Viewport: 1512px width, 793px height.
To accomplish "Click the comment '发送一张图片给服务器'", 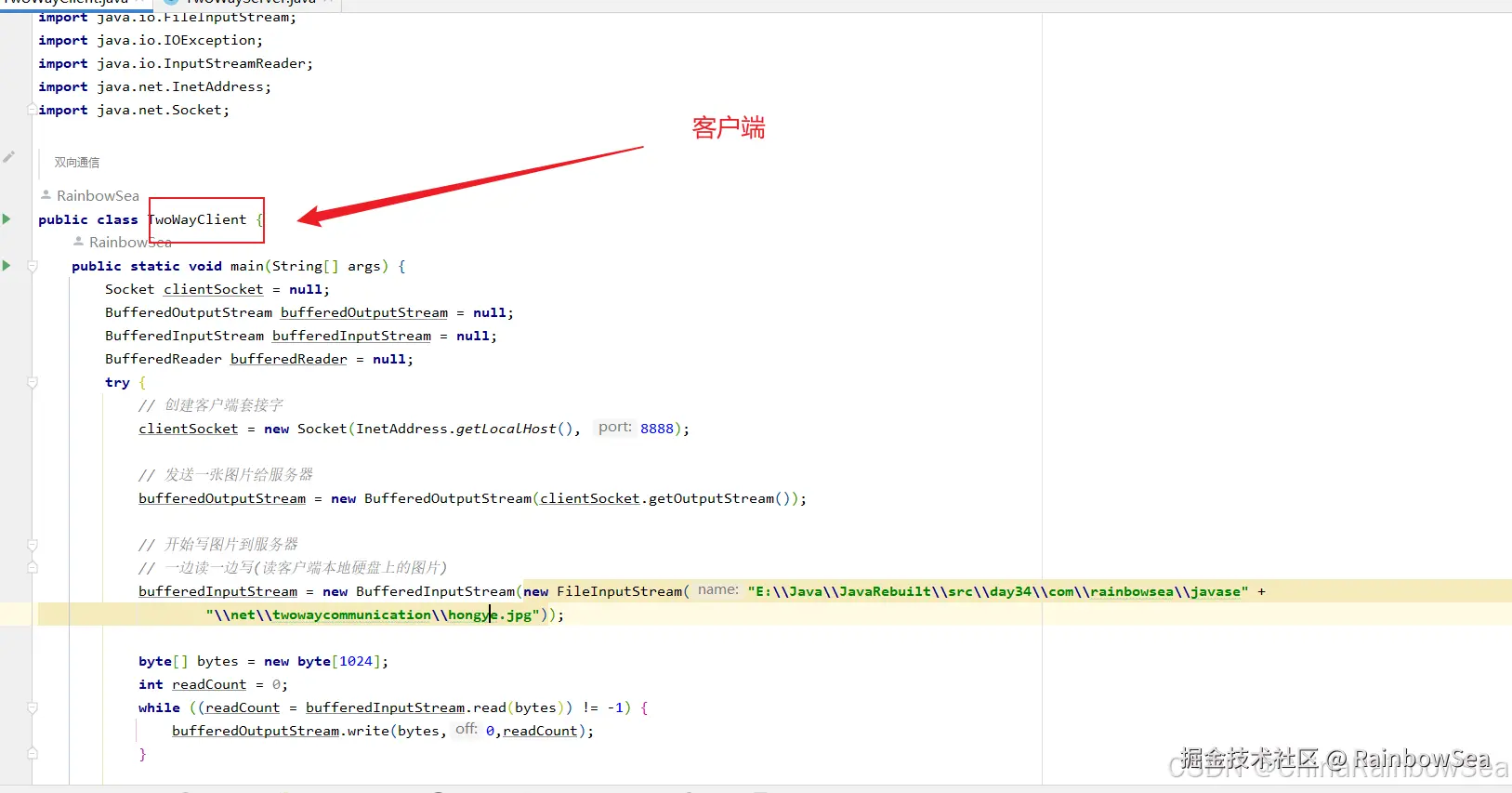I will [x=226, y=475].
